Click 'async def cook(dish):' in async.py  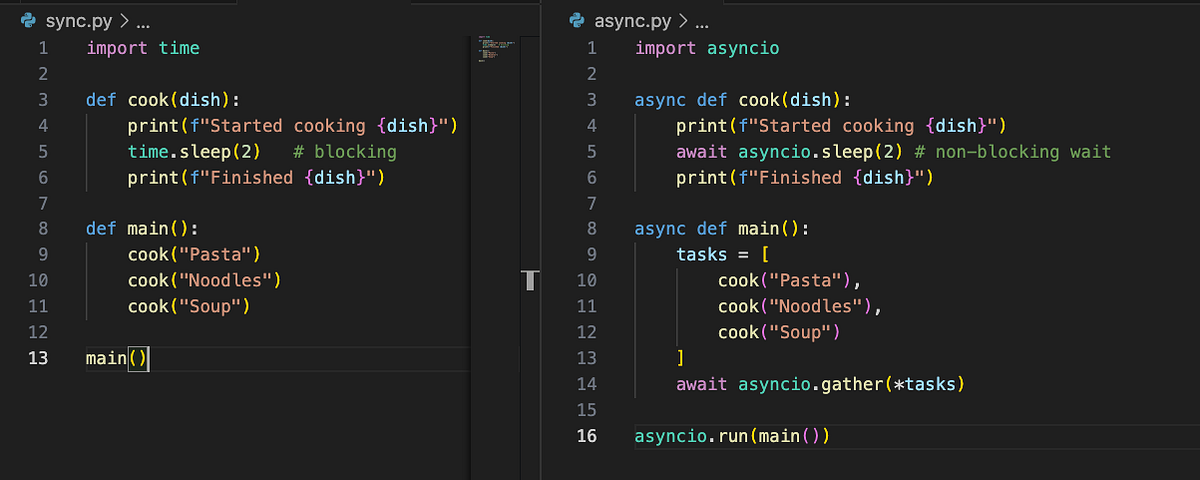coord(743,100)
